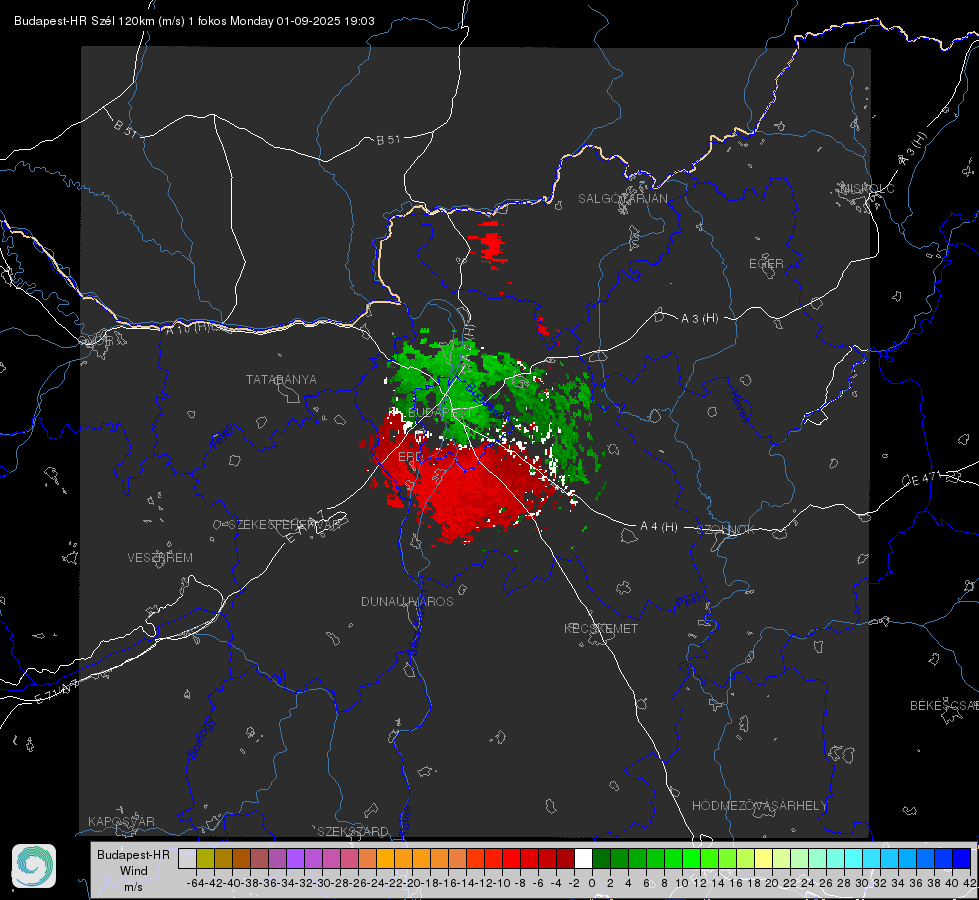979x900 pixels.
Task: Choose the pale yellow swatch between 18 and 20
Action: [763, 859]
